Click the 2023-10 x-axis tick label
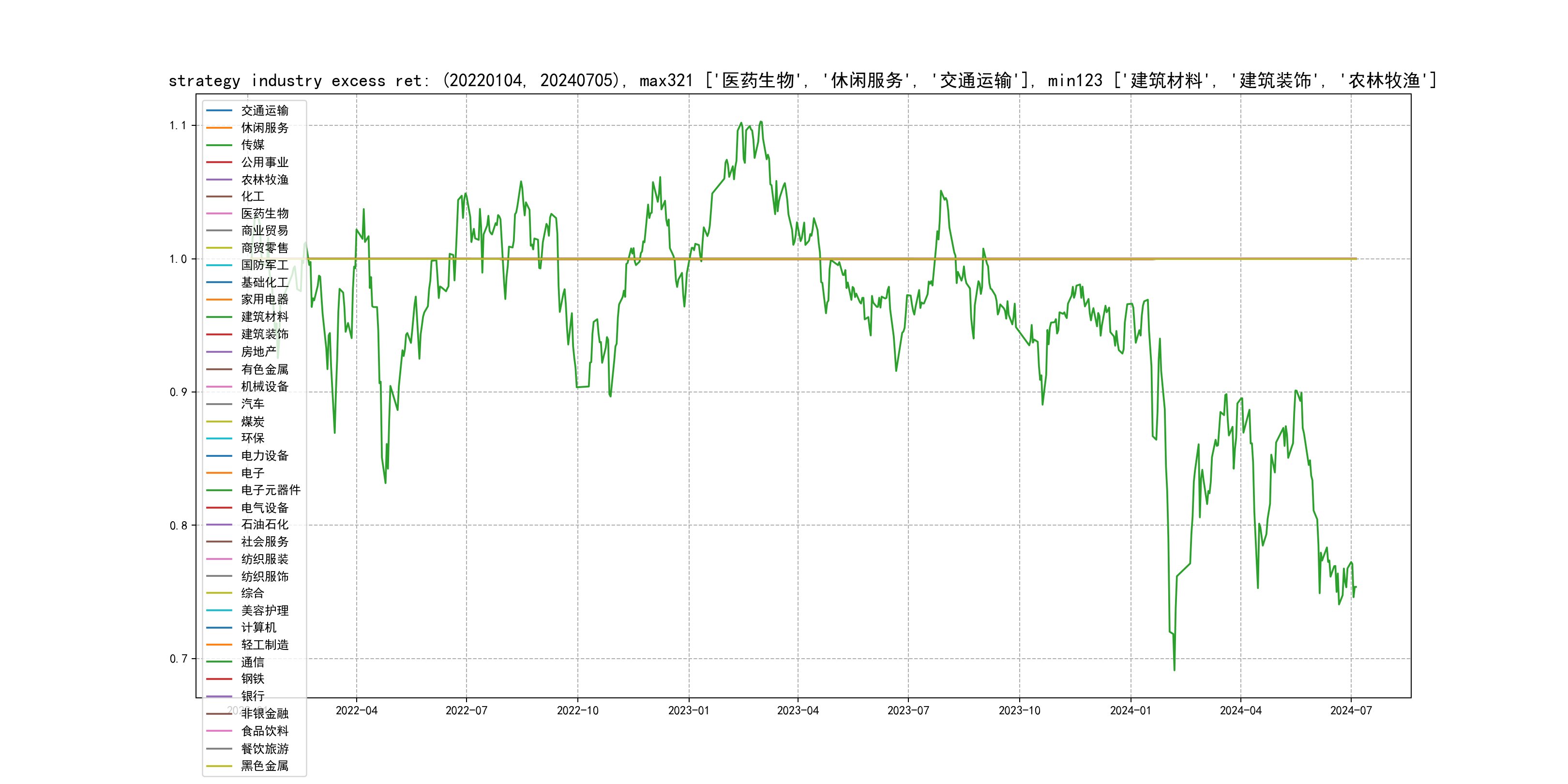Image resolution: width=1568 pixels, height=784 pixels. pos(1019,710)
